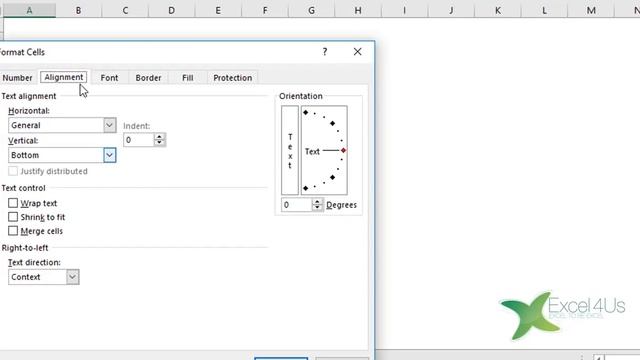Image resolution: width=640 pixels, height=360 pixels.
Task: Select column D header
Action: tap(171, 11)
